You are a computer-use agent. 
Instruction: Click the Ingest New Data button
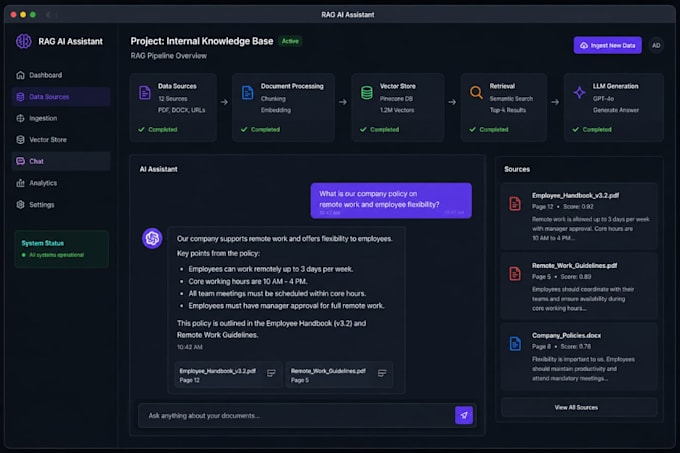click(608, 46)
